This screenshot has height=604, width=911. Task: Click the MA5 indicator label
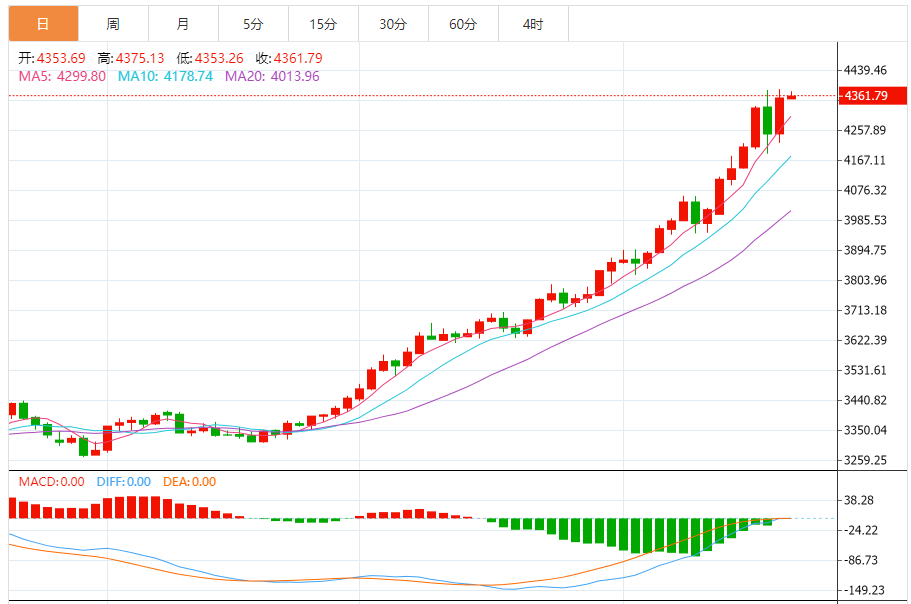click(x=62, y=76)
